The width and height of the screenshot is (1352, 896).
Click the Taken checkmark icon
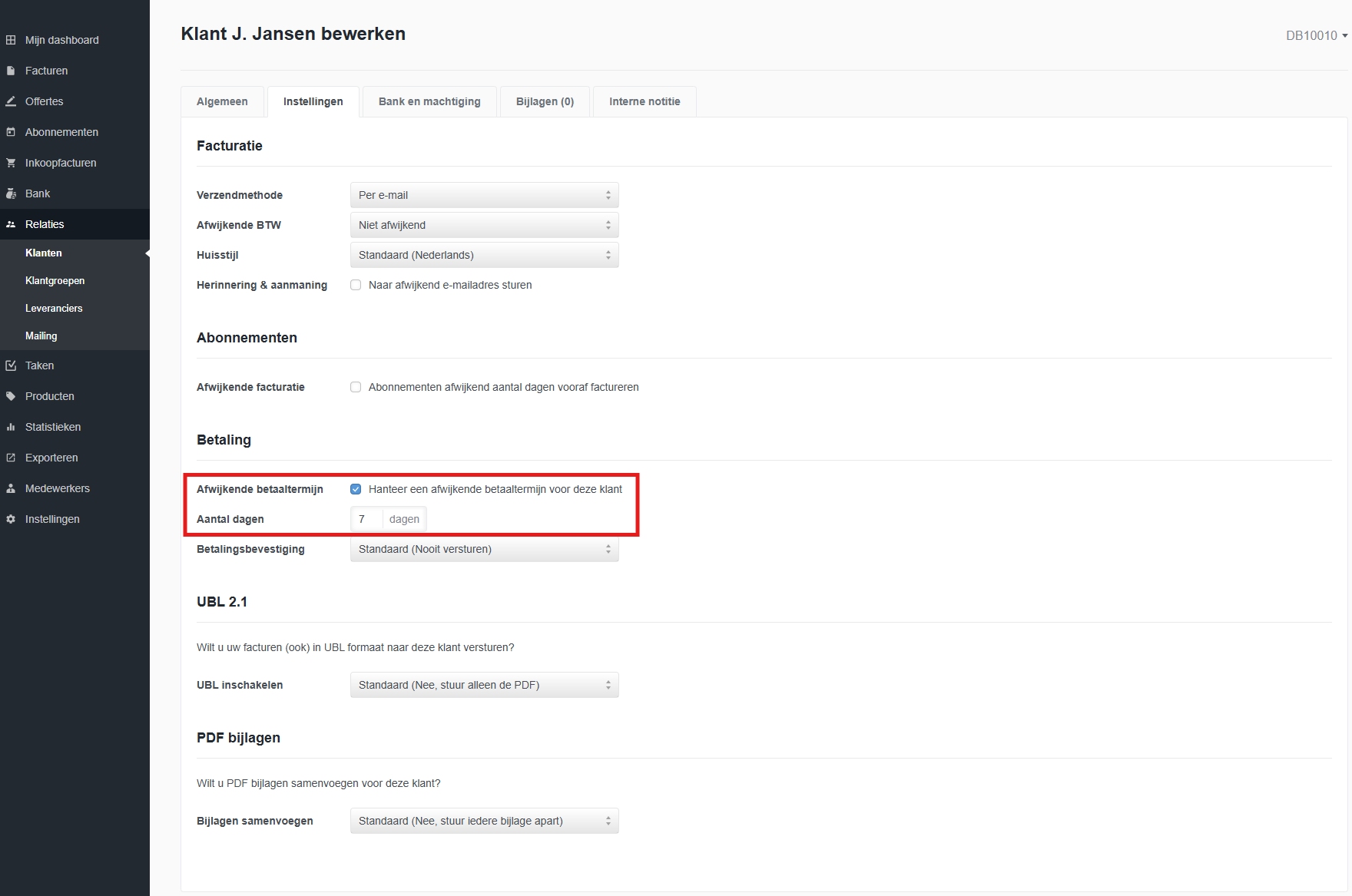point(11,365)
